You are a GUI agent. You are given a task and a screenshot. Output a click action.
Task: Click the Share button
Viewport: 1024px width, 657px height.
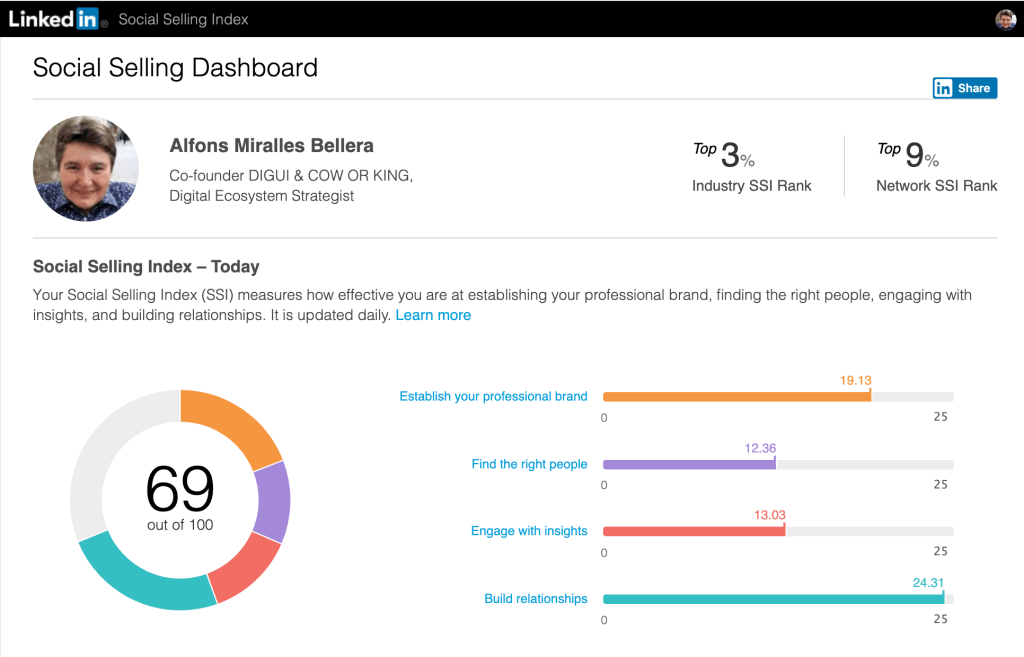972,88
